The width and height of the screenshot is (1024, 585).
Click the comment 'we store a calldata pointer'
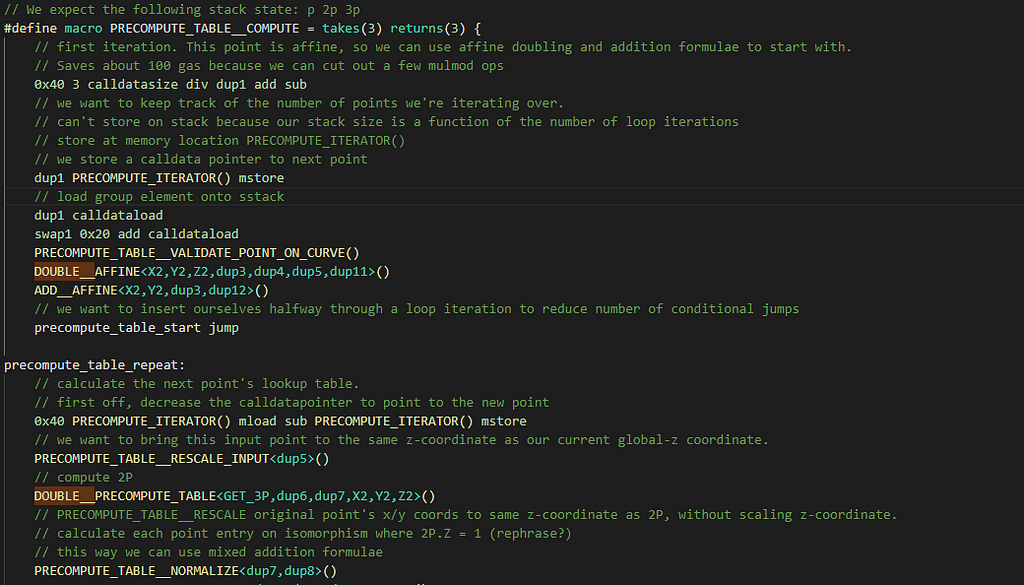[x=201, y=159]
